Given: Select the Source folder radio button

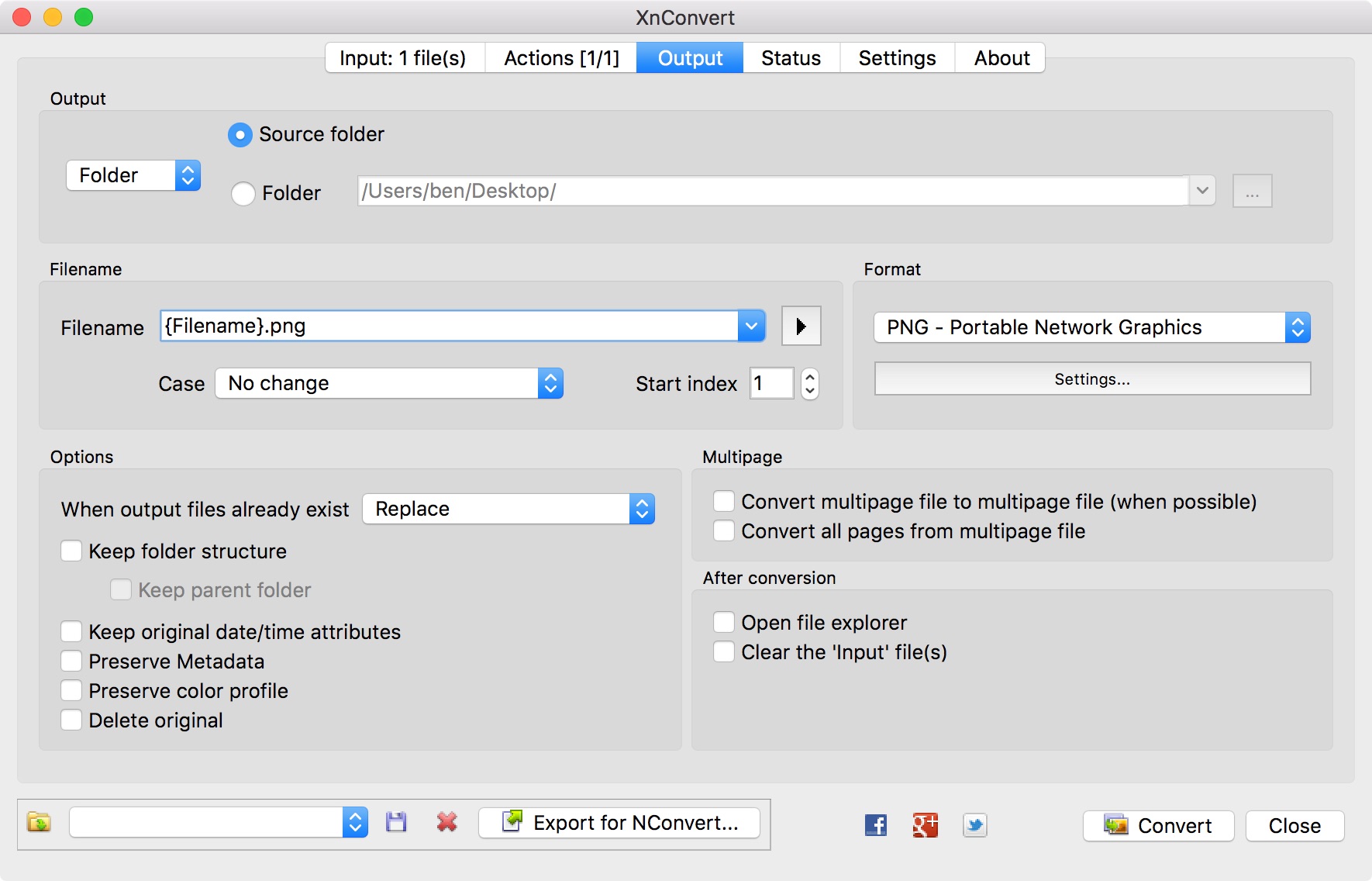Looking at the screenshot, I should tap(240, 135).
